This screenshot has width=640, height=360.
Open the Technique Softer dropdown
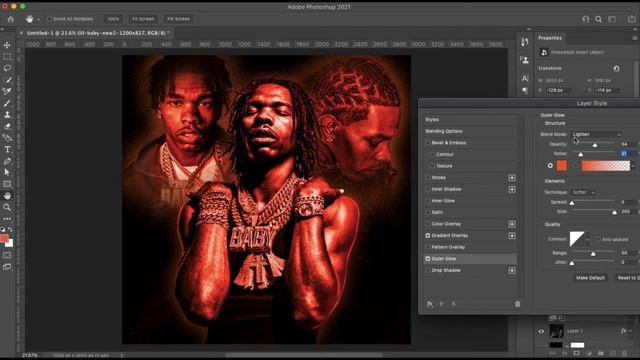coord(584,192)
